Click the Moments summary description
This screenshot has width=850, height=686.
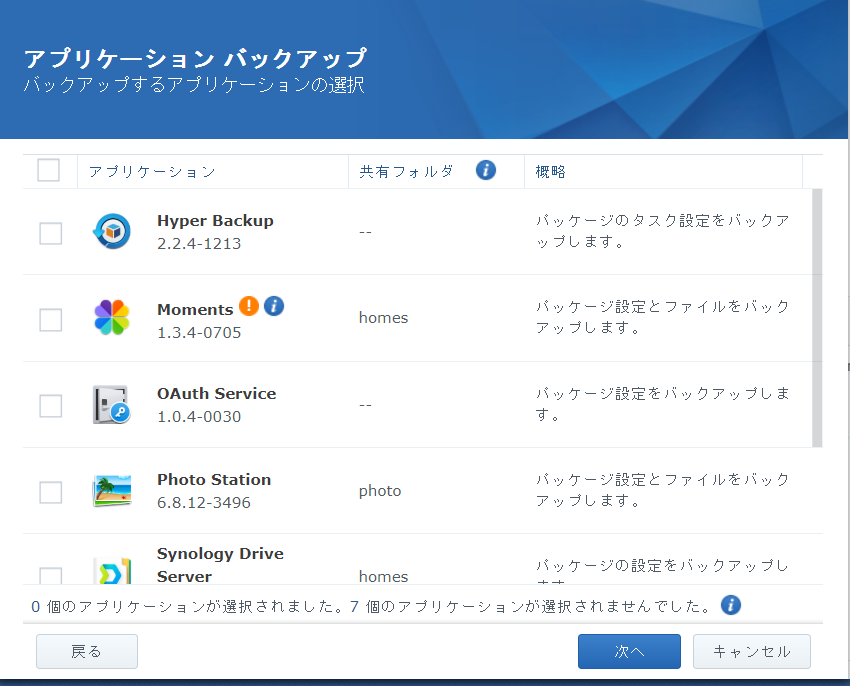[x=662, y=317]
